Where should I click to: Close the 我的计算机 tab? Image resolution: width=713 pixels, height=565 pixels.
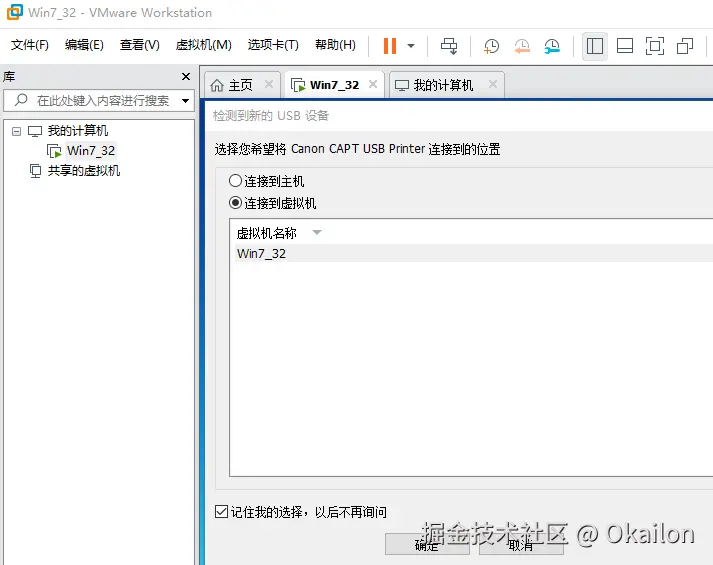[493, 84]
